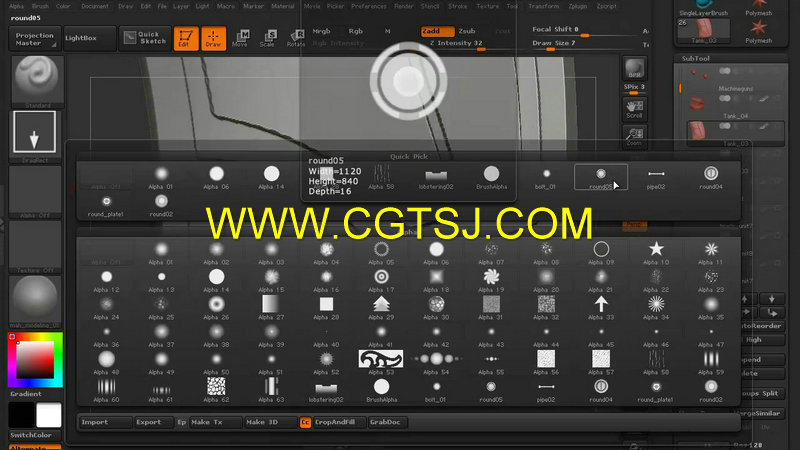Toggle Zsub mode
The width and height of the screenshot is (800, 450).
pyautogui.click(x=467, y=31)
